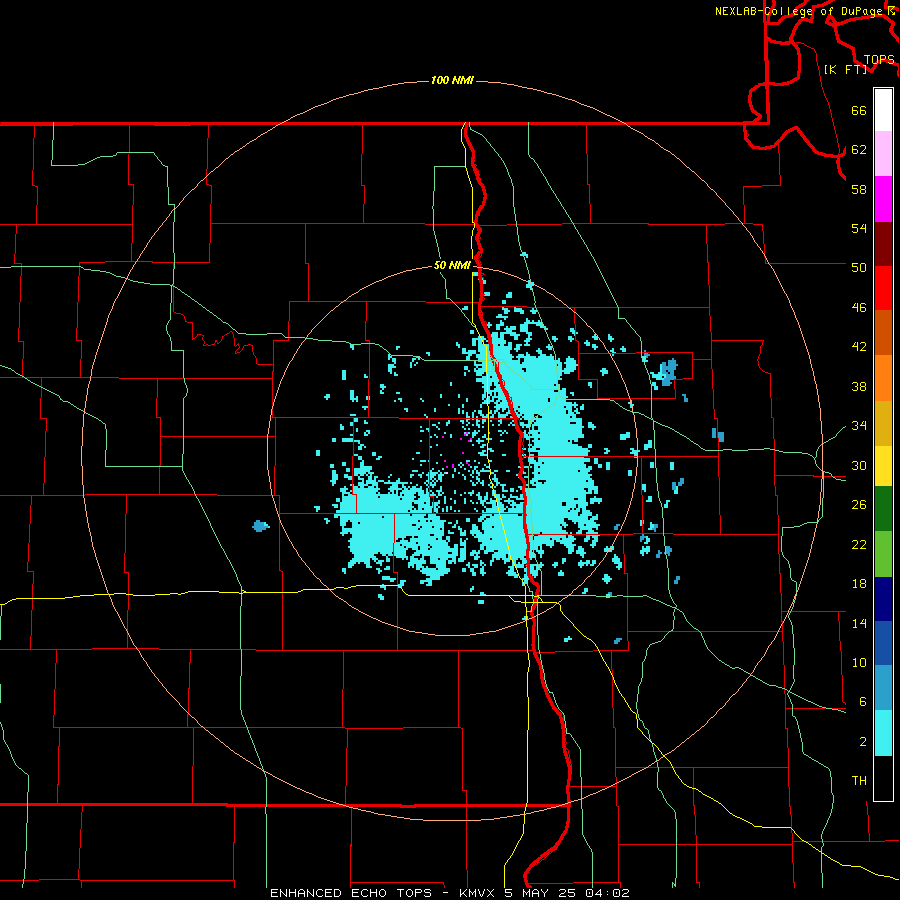Click the ENHANCED ECHO TOPS caption
Screen dimensions: 900x900
[351, 893]
